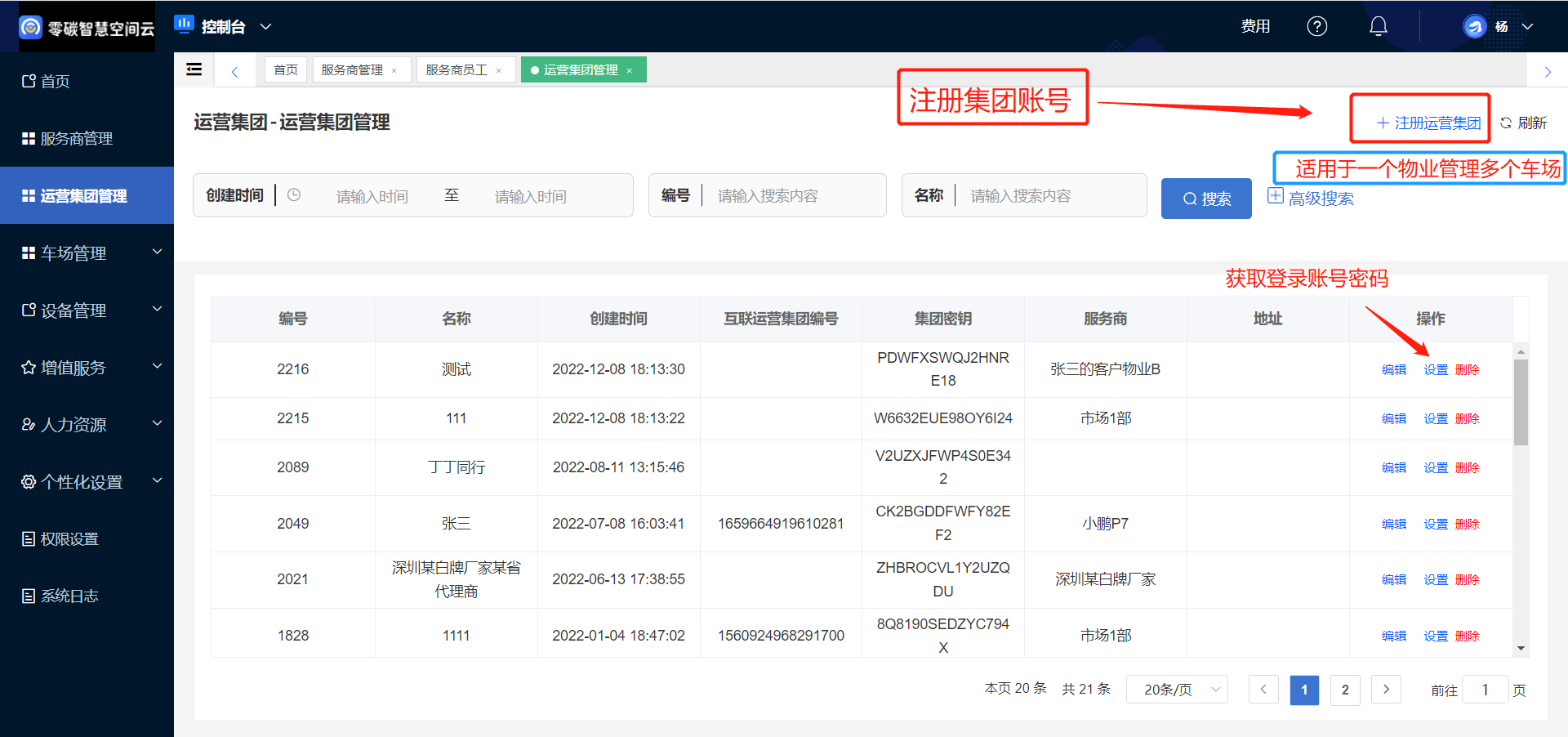Focus the start time input field
The image size is (1568, 737).
(x=372, y=196)
